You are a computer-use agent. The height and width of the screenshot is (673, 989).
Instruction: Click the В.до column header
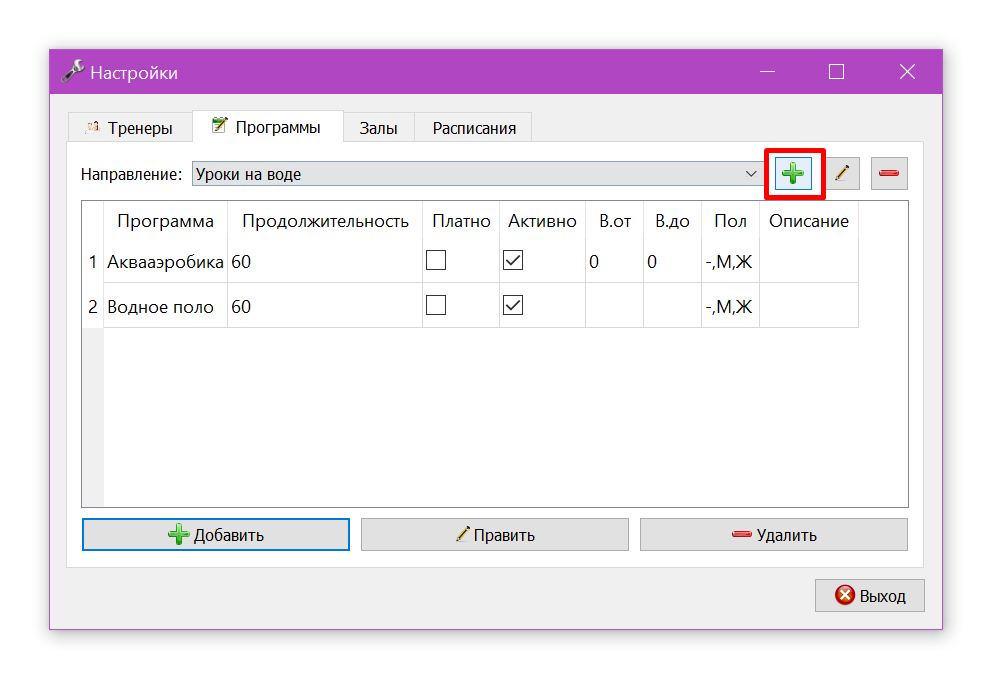click(672, 221)
